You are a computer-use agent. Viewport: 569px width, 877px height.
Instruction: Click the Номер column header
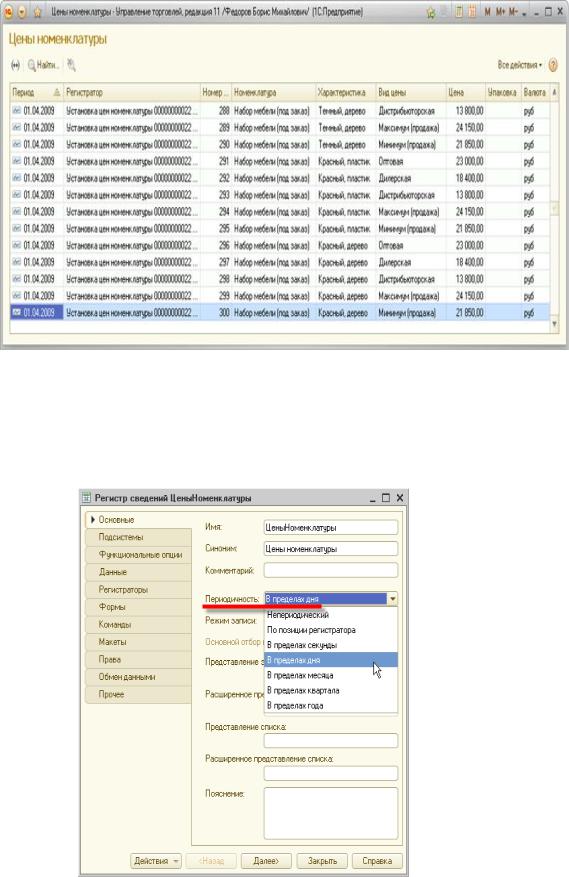coord(215,92)
